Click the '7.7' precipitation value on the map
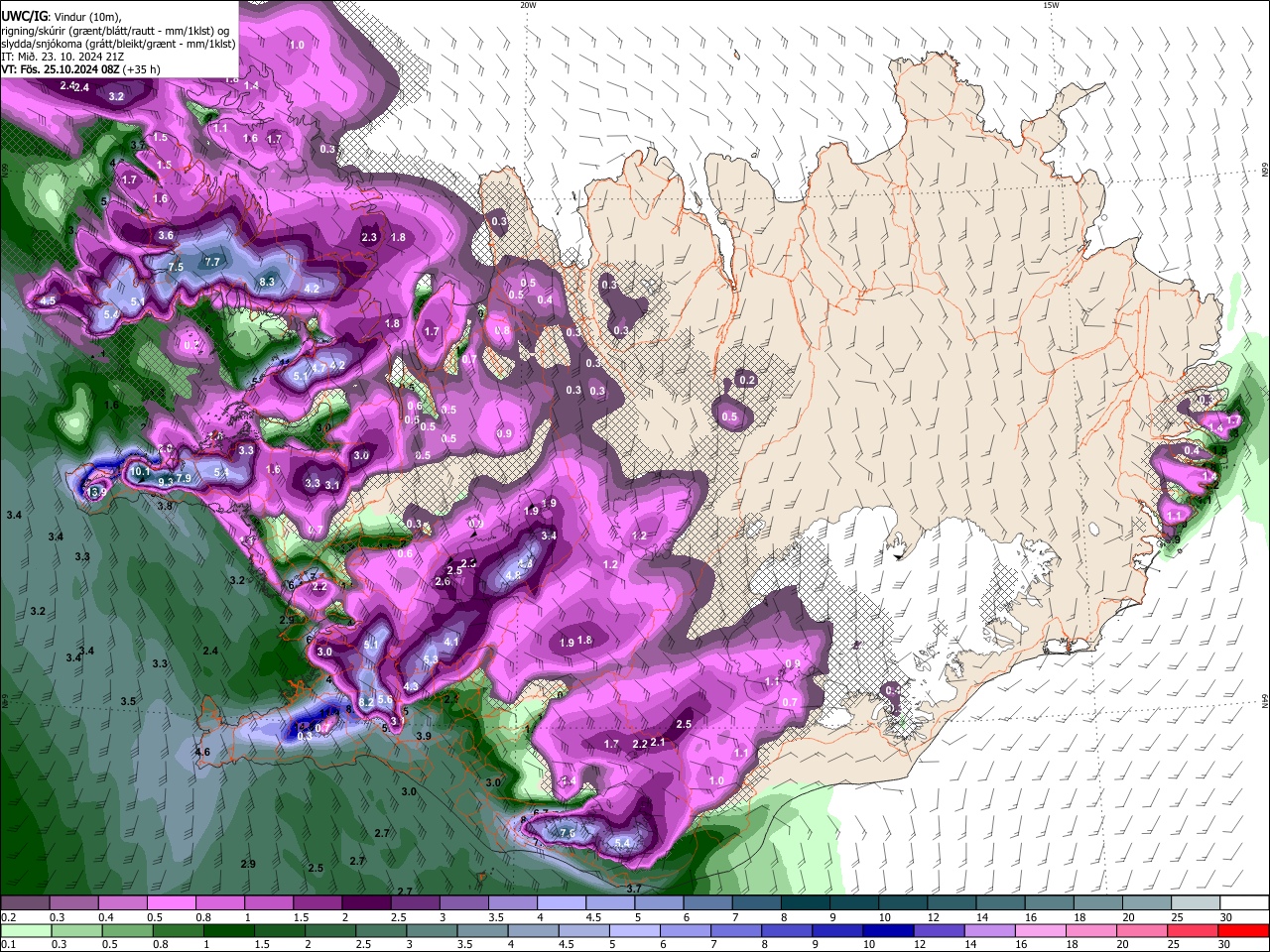This screenshot has height=952, width=1270. click(x=212, y=262)
